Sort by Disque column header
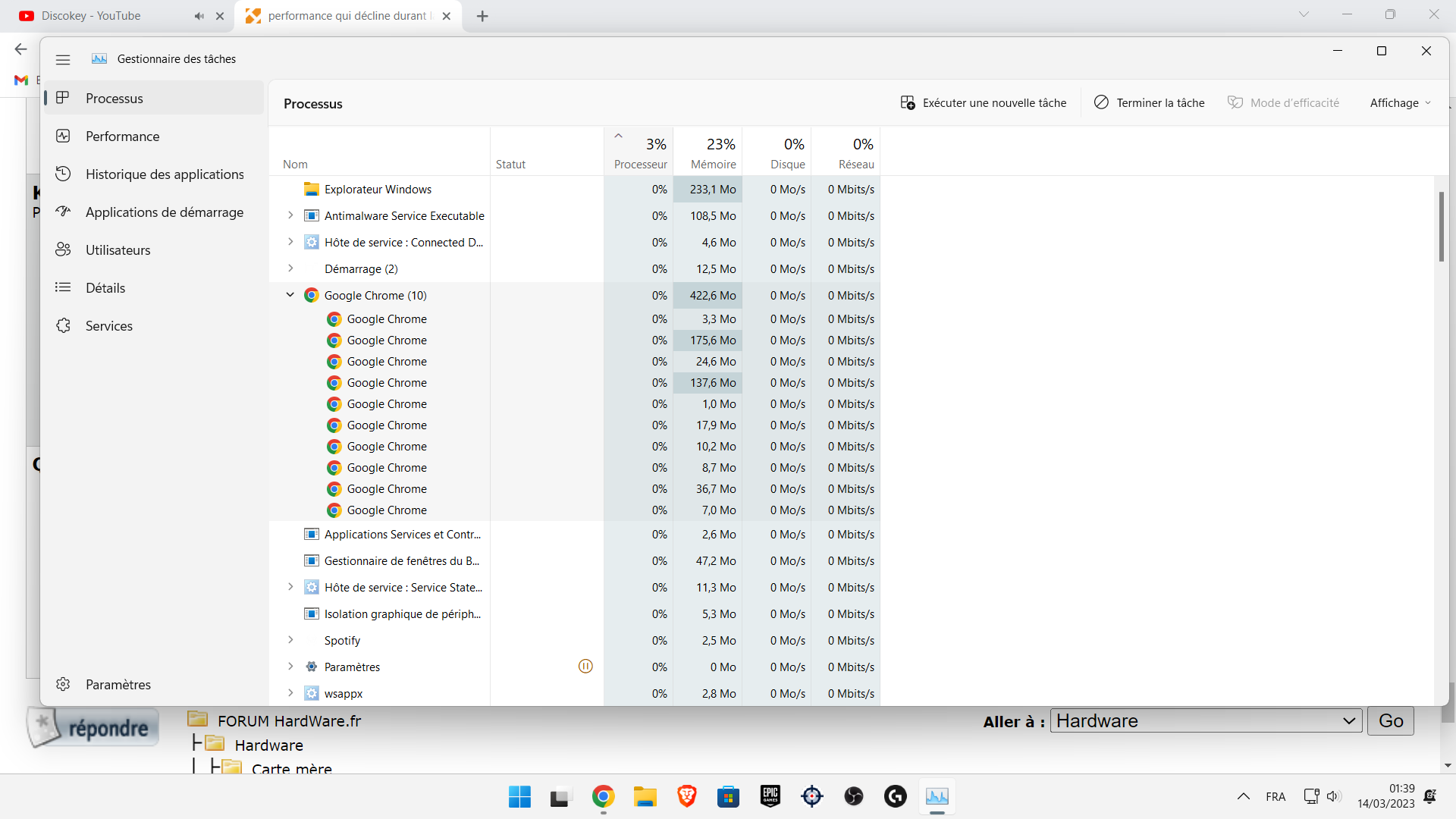 point(777,152)
